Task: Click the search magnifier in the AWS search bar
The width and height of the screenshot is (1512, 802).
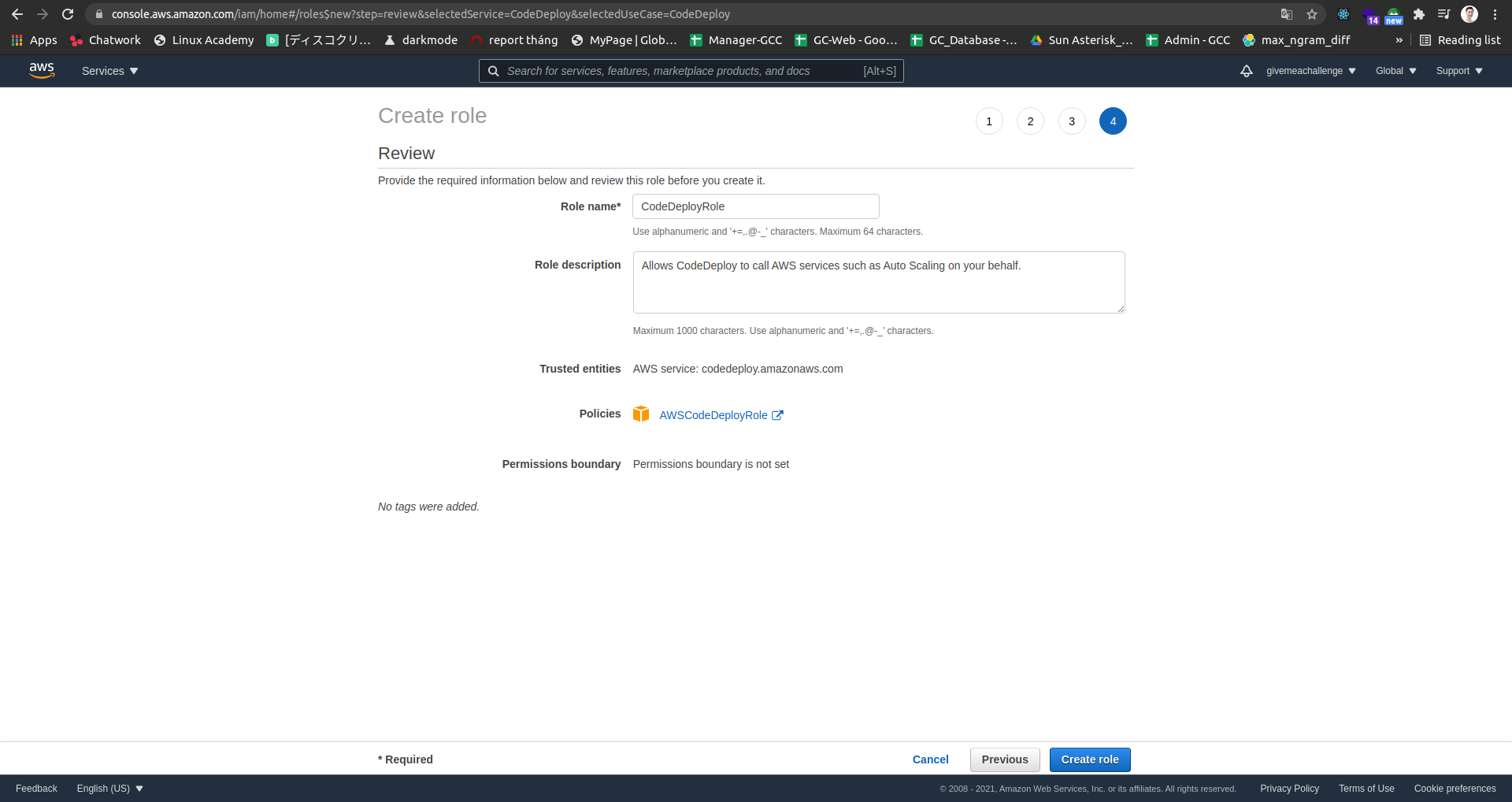Action: pos(494,71)
